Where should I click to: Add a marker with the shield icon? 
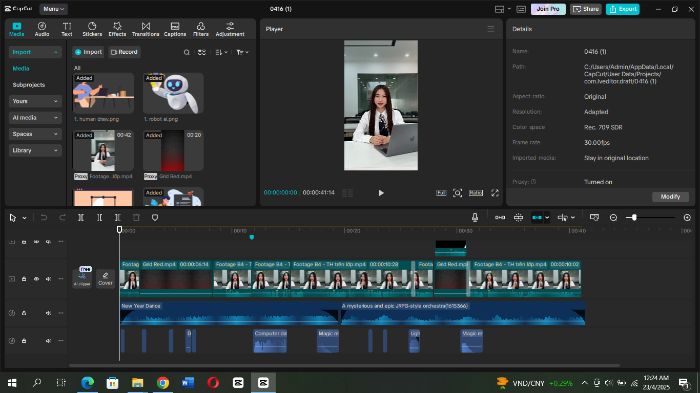tap(155, 217)
